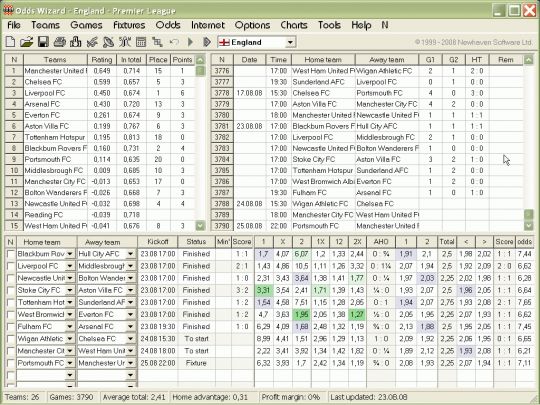This screenshot has height=405, width=540.
Task: Click the Home team header in fixtures table
Action: [323, 60]
